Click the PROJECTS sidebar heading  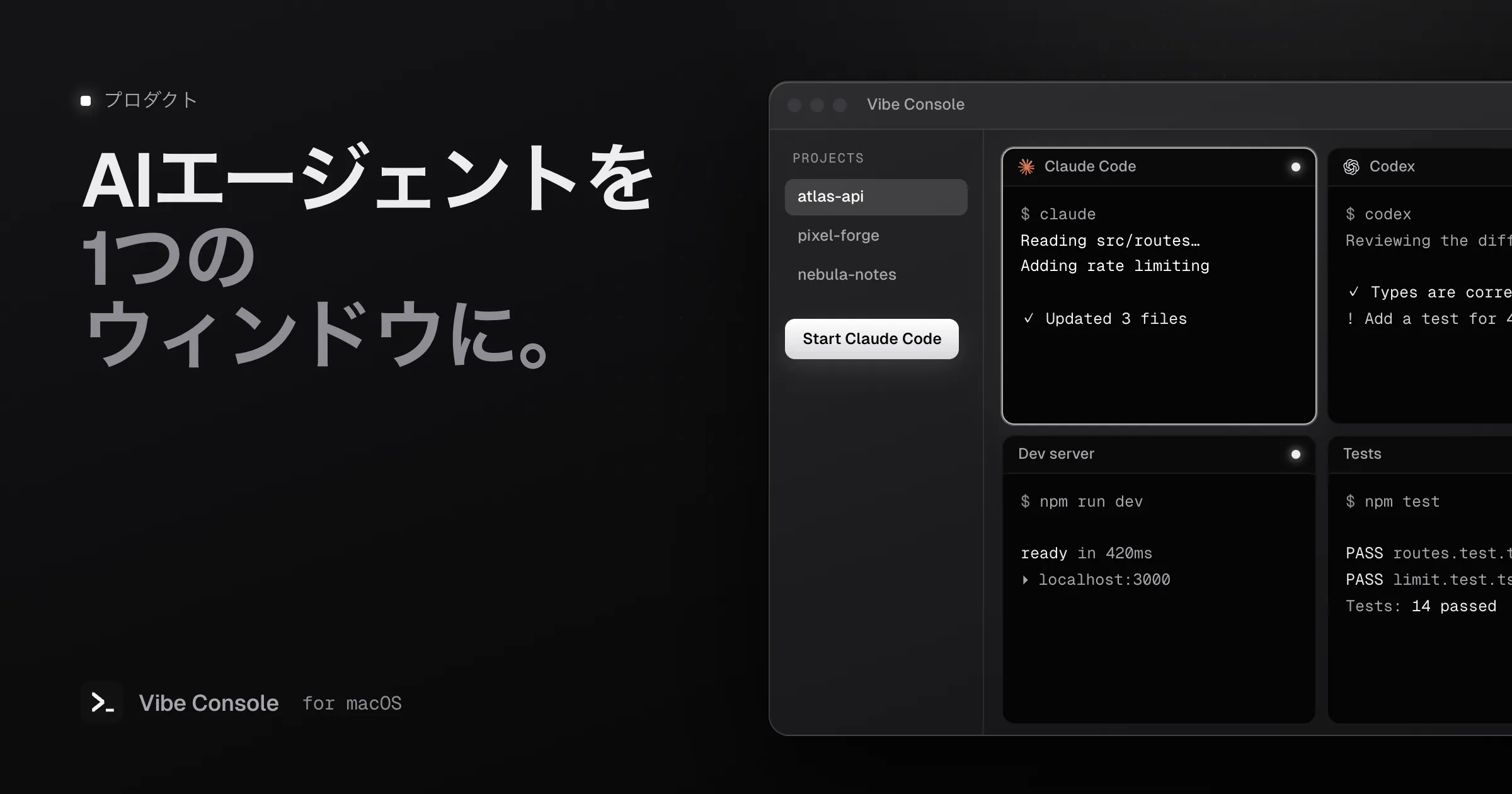pyautogui.click(x=828, y=158)
